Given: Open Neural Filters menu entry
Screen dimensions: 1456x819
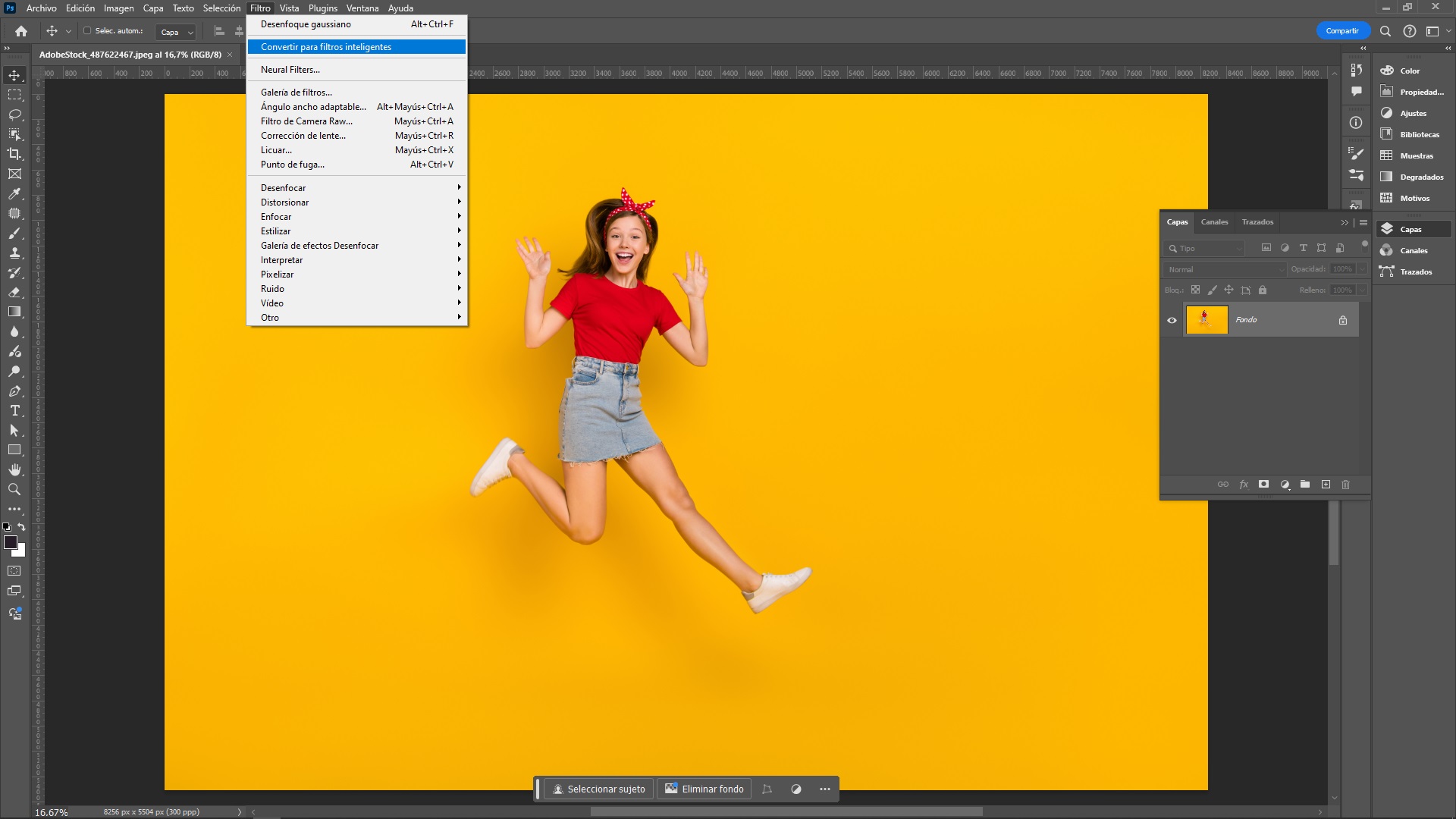Looking at the screenshot, I should [x=356, y=70].
